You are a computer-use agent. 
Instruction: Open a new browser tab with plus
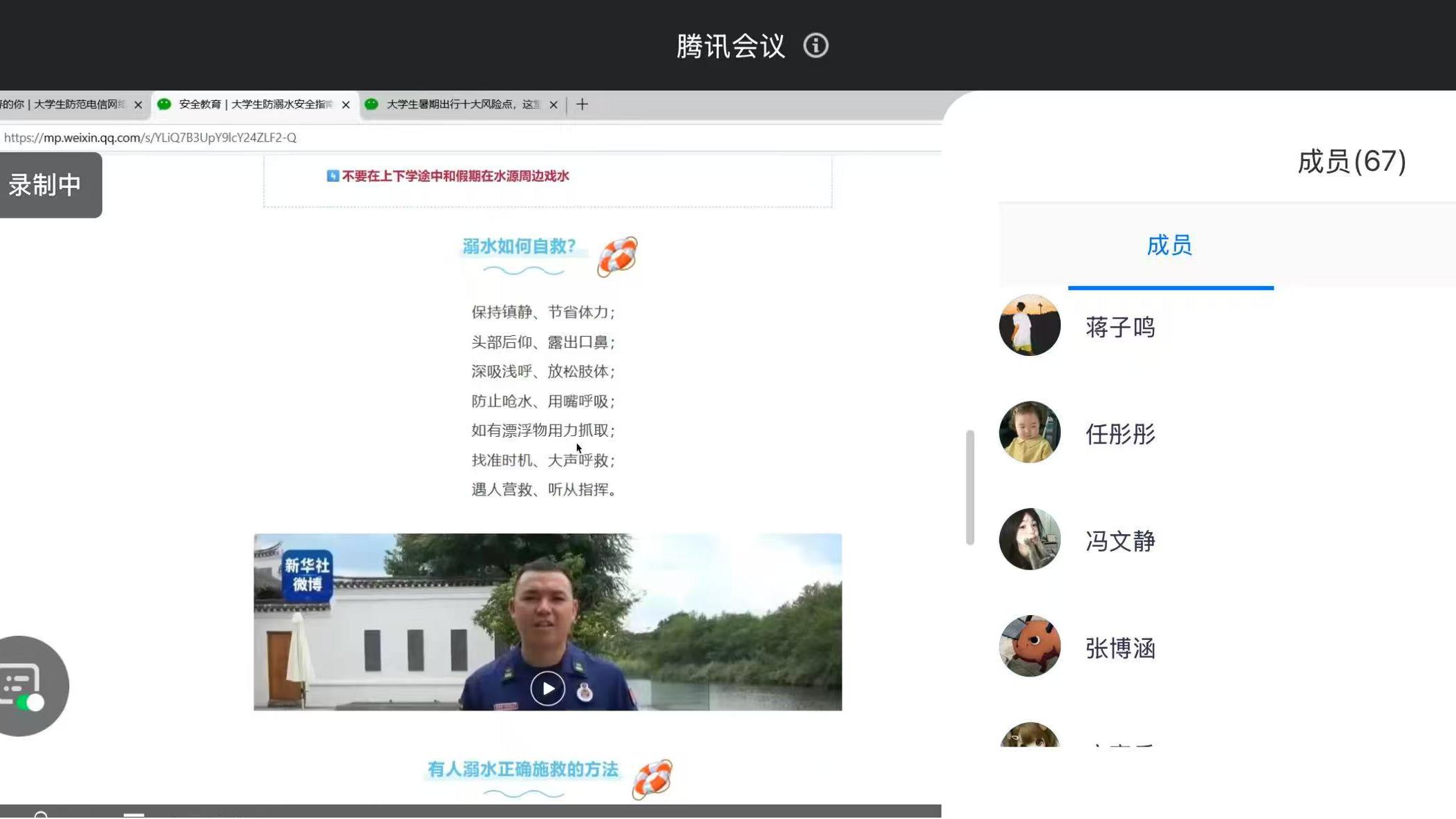pyautogui.click(x=582, y=104)
